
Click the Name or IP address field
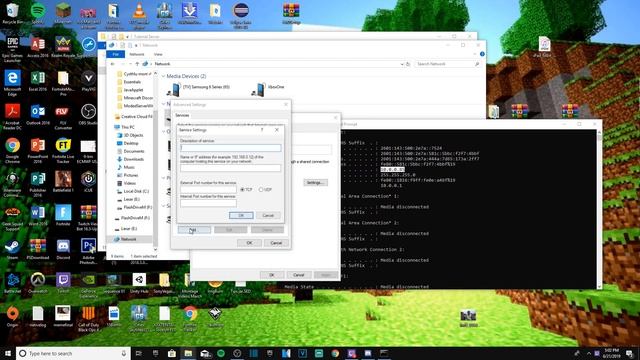[231, 168]
